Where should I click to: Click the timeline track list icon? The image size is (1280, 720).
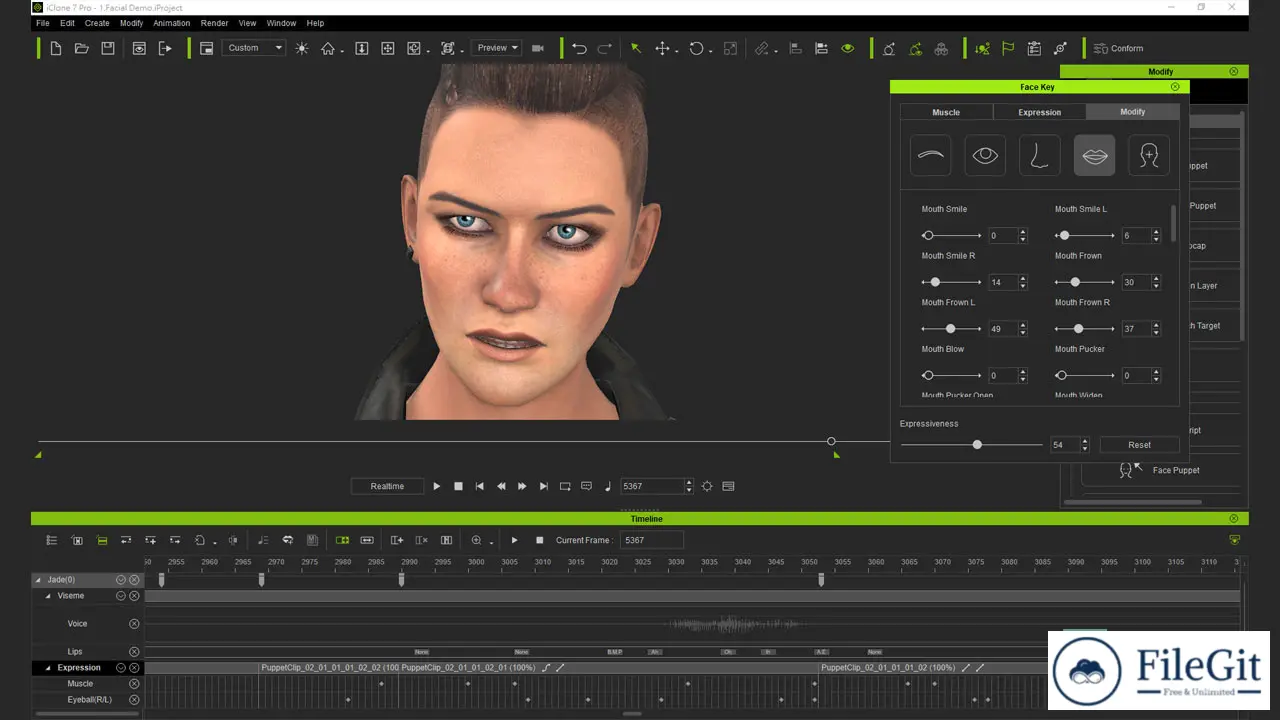click(x=52, y=540)
